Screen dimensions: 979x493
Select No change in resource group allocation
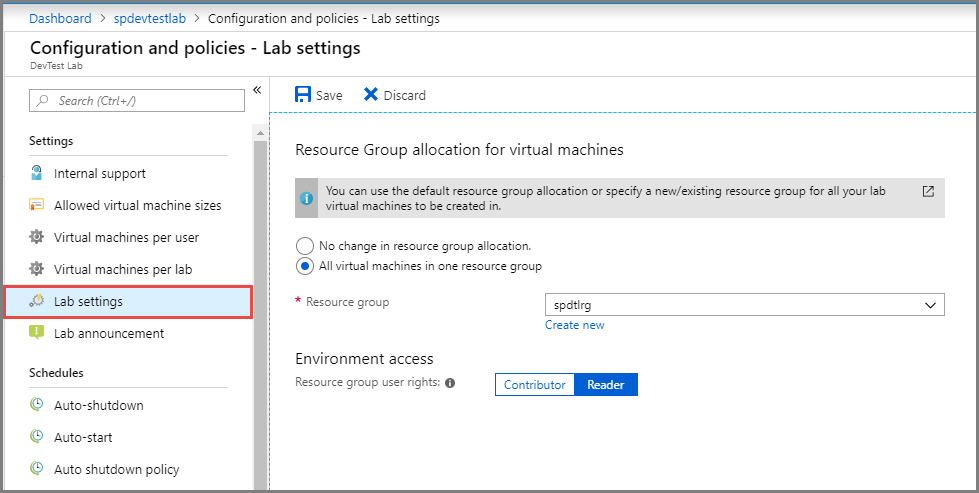[305, 245]
